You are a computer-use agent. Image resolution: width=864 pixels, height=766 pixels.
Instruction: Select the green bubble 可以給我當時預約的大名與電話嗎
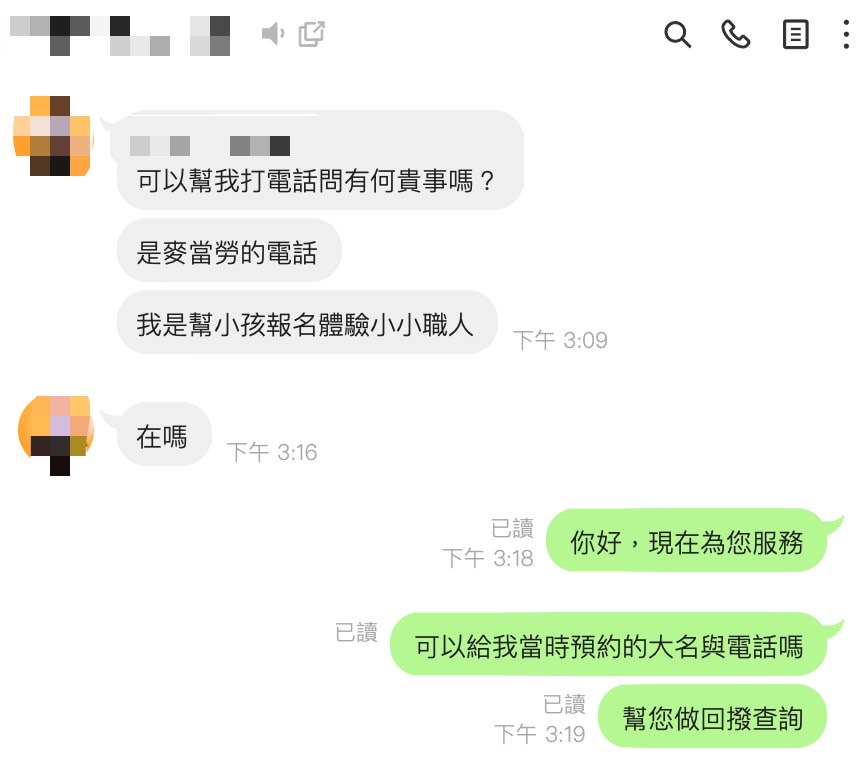(x=608, y=644)
